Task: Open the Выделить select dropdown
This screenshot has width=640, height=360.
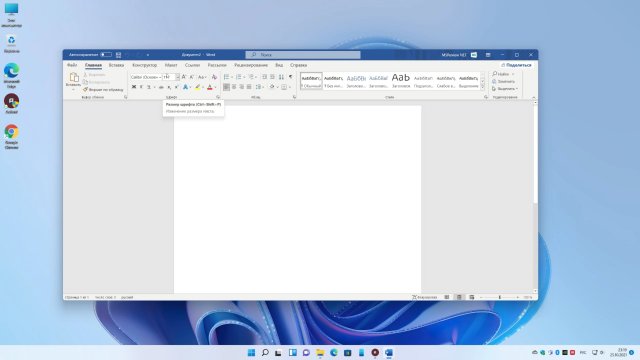Action: tap(505, 89)
